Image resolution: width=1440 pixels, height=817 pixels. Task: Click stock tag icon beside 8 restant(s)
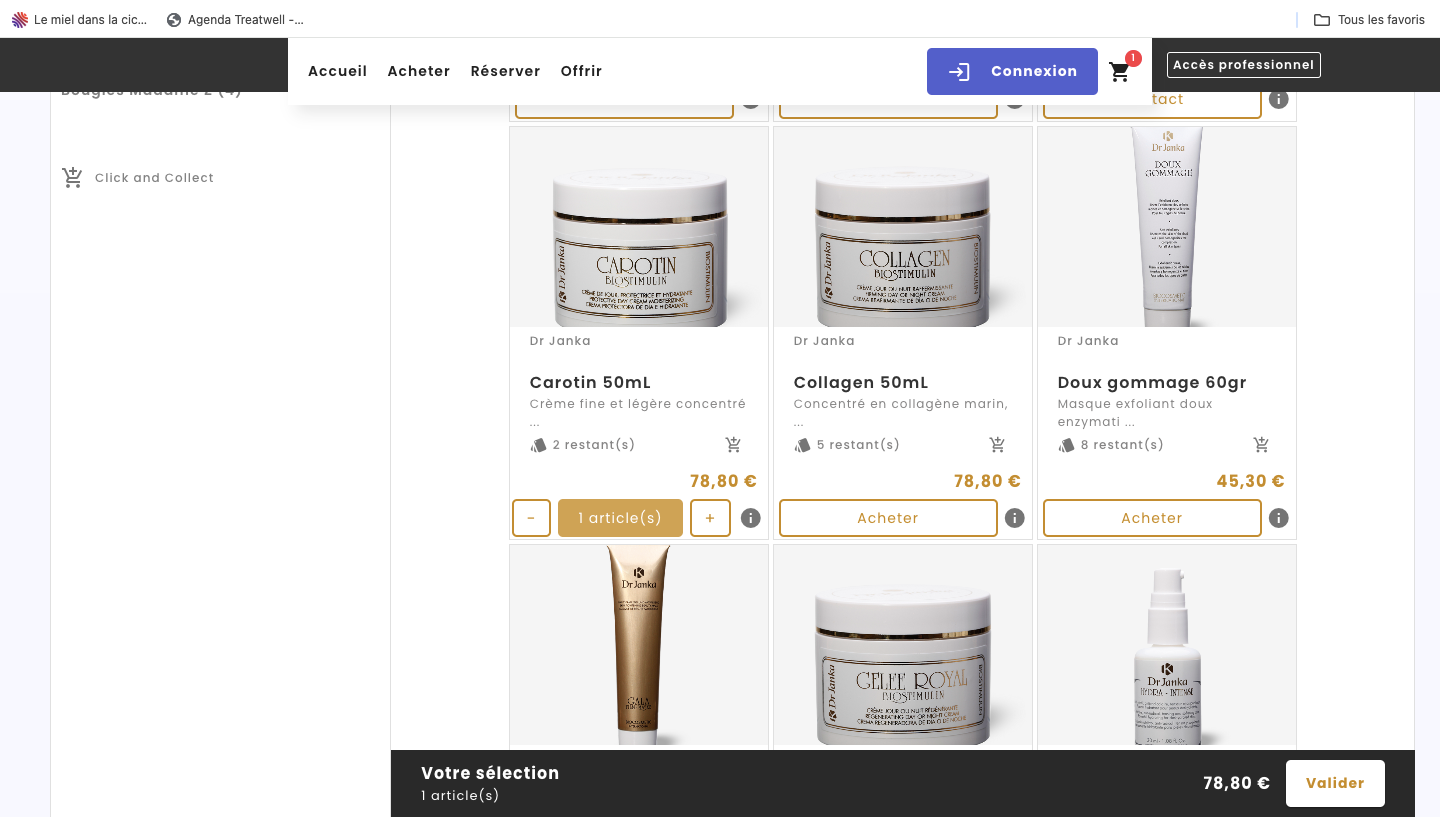[1066, 445]
